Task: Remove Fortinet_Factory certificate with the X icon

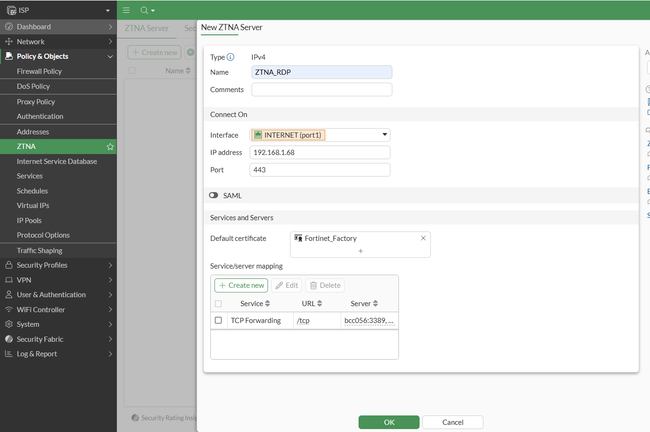Action: [423, 238]
